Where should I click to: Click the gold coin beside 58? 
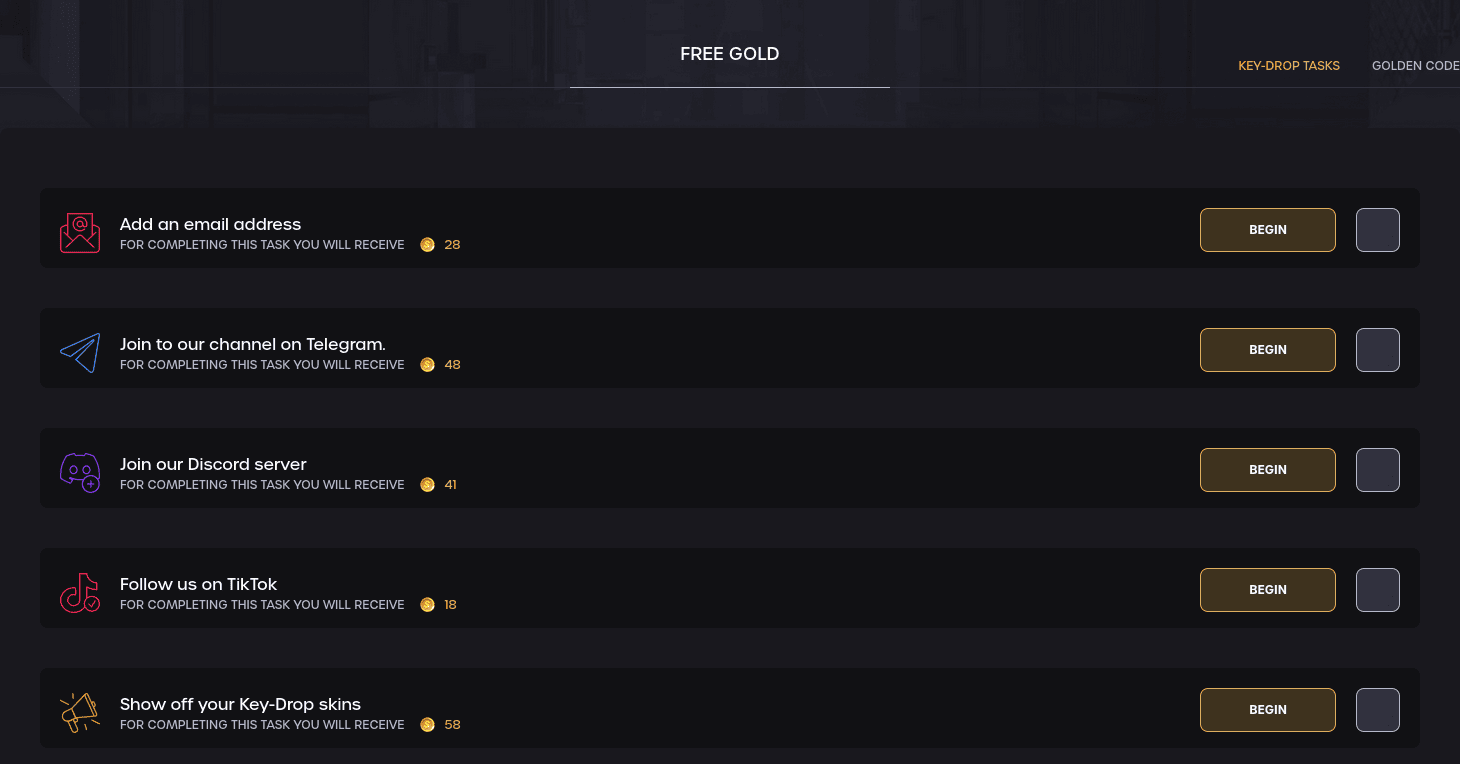click(427, 725)
